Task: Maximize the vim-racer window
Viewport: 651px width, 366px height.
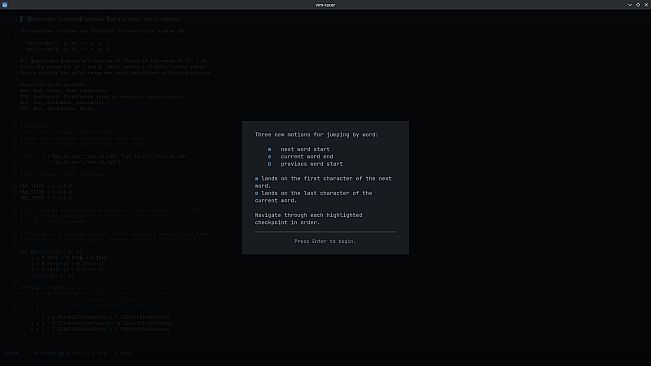Action: coord(638,5)
